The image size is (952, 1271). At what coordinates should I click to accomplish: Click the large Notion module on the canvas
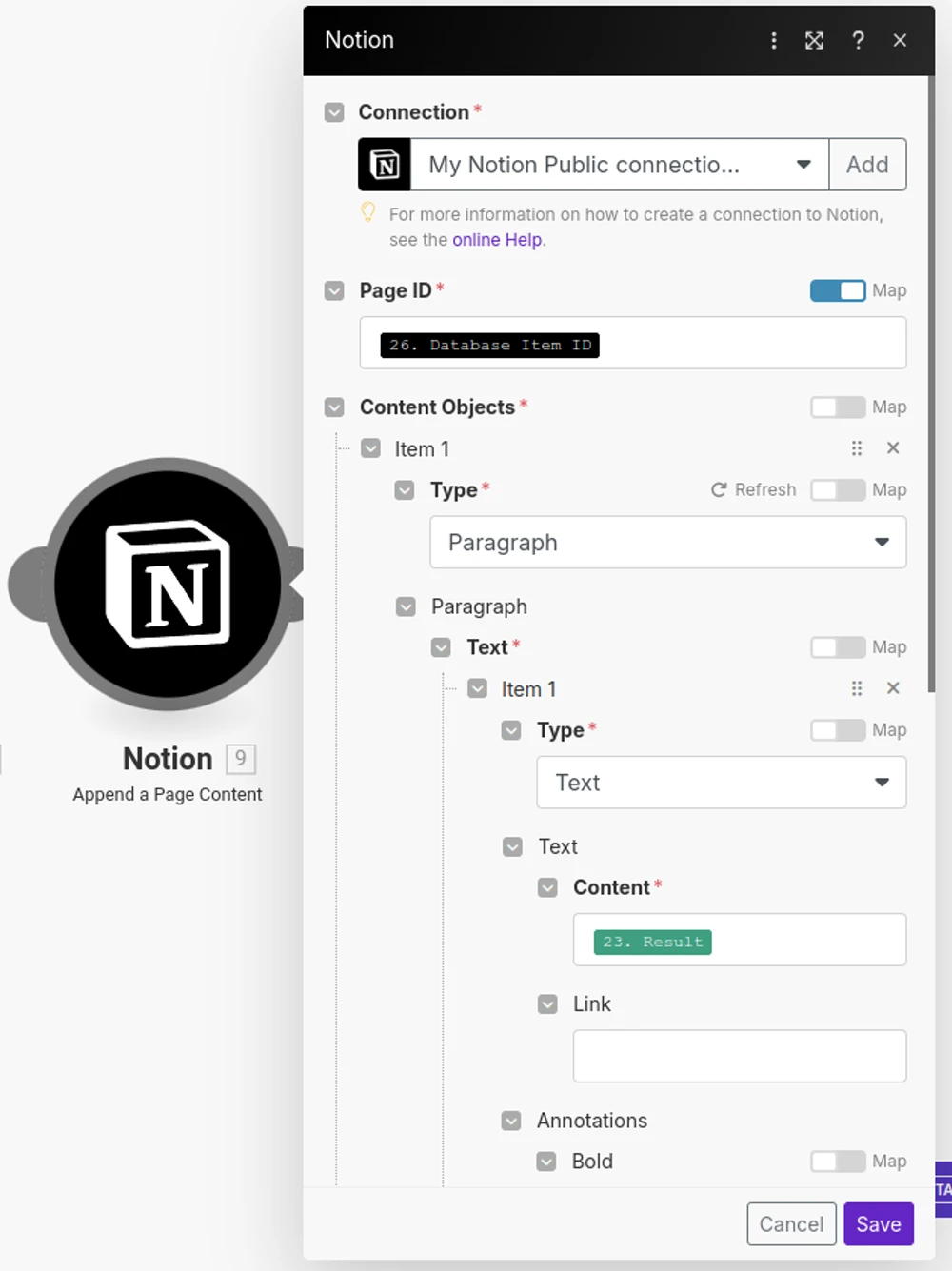pyautogui.click(x=168, y=584)
